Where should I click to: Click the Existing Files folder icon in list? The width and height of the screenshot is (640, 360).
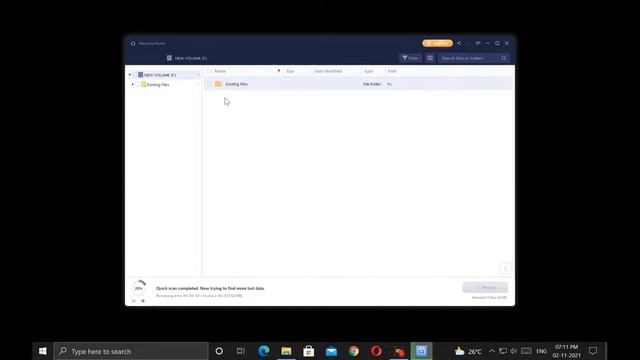[x=218, y=84]
